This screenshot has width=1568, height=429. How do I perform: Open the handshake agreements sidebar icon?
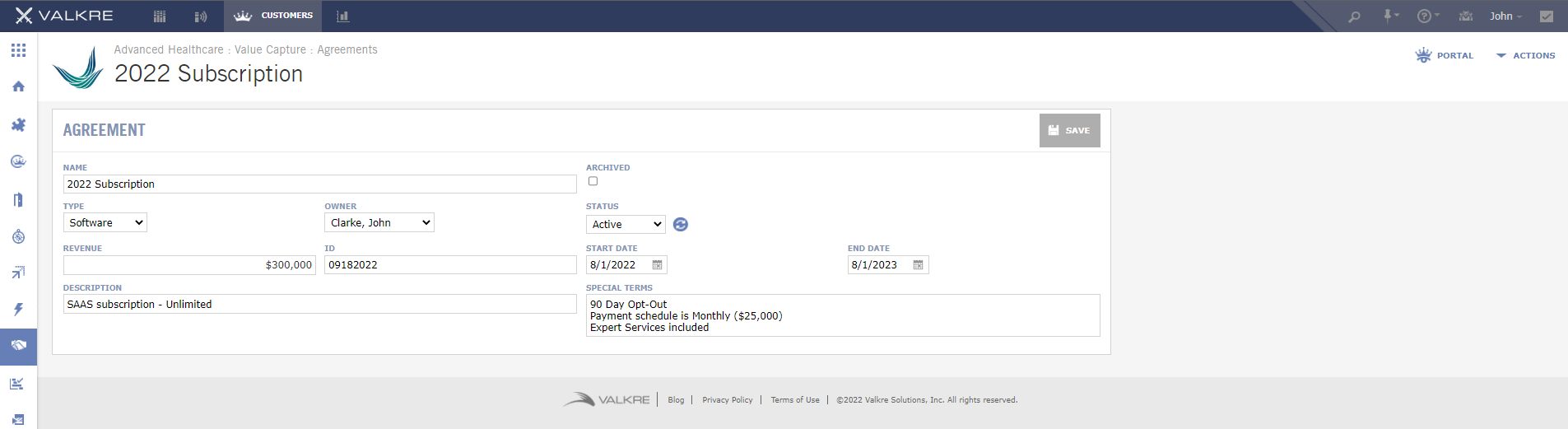click(18, 347)
